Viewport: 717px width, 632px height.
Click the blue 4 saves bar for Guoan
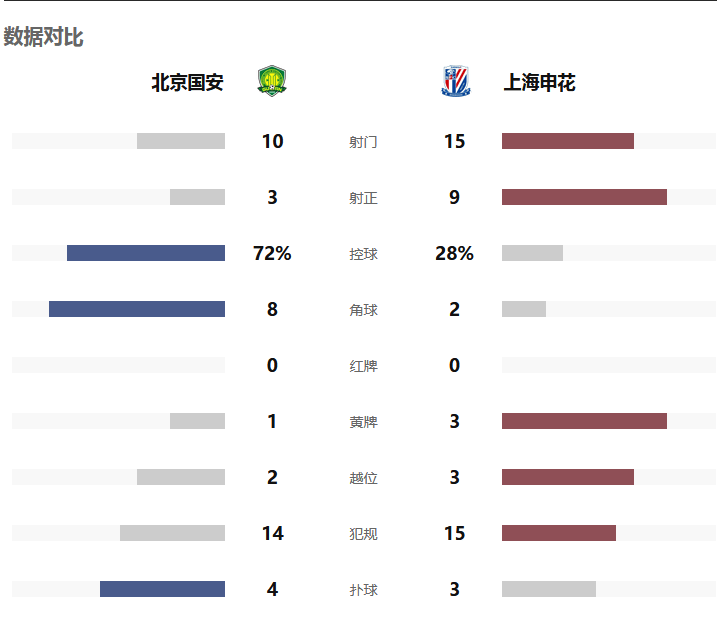[x=162, y=589]
